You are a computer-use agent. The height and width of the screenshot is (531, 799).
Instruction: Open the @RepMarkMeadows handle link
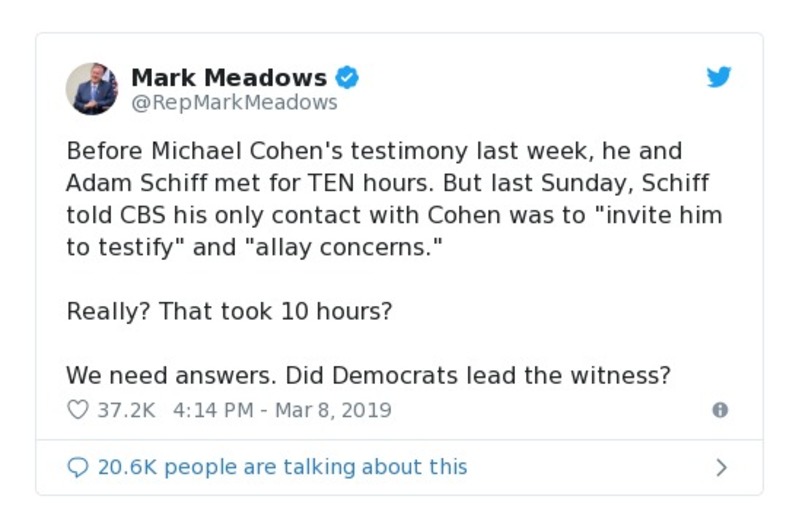tap(234, 102)
